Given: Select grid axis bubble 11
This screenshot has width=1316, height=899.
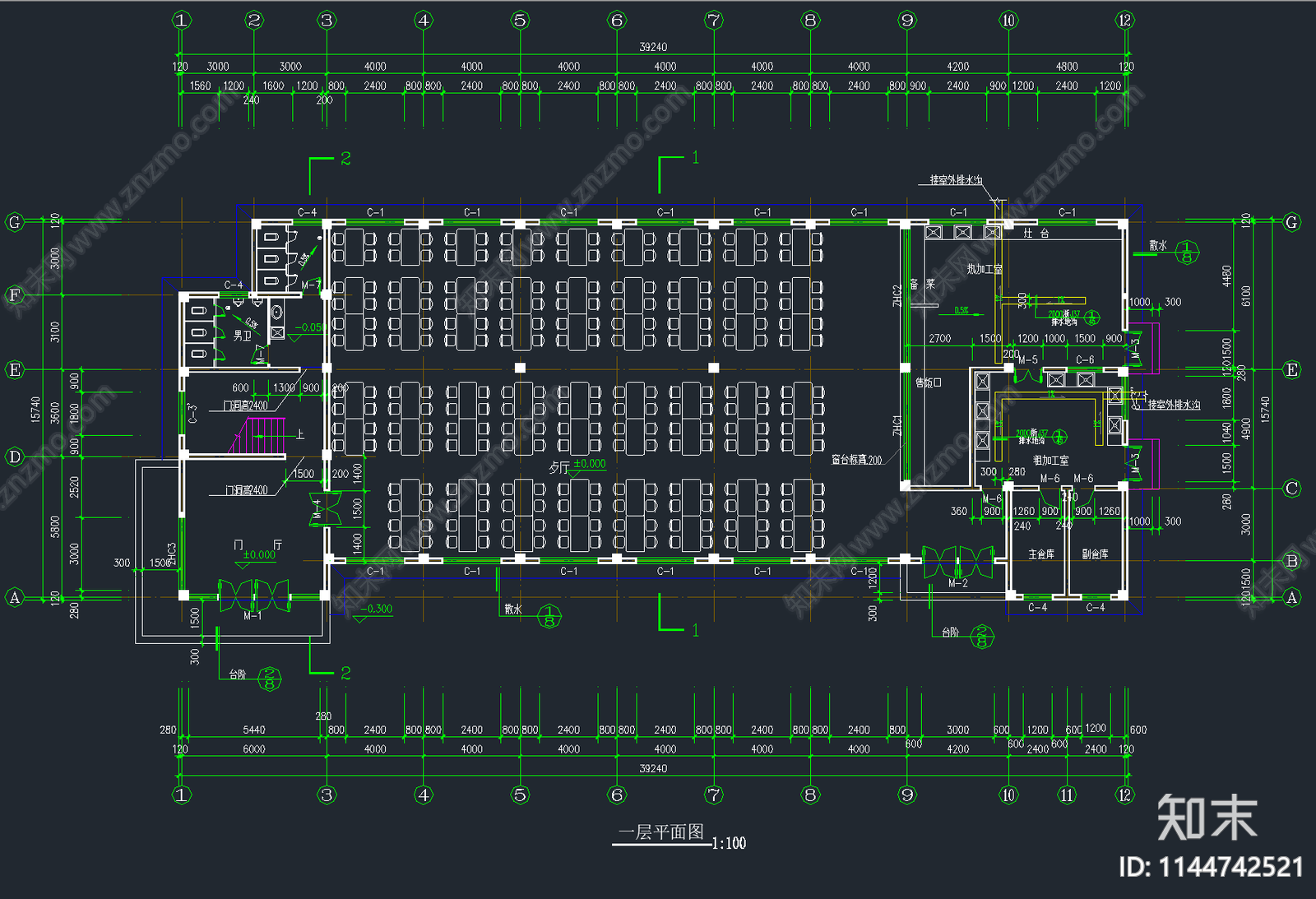Looking at the screenshot, I should click(x=1067, y=795).
